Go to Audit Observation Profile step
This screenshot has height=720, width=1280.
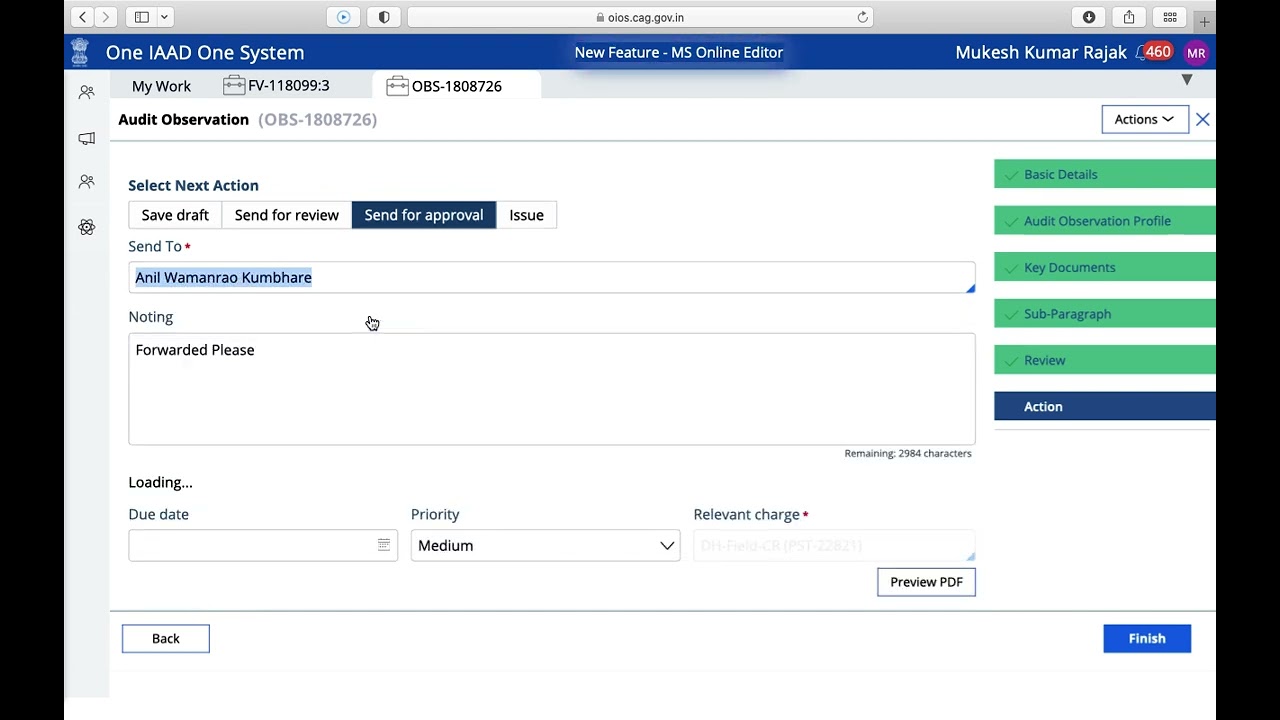[x=1105, y=221]
